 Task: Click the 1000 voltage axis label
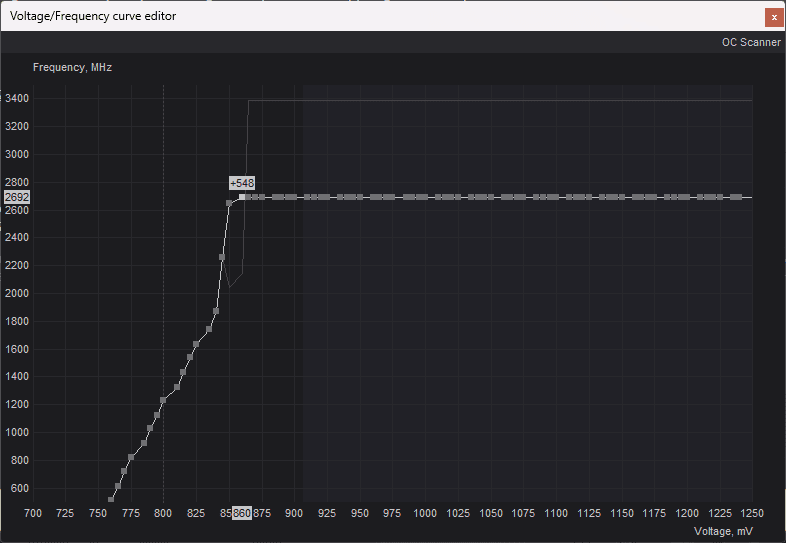click(425, 513)
